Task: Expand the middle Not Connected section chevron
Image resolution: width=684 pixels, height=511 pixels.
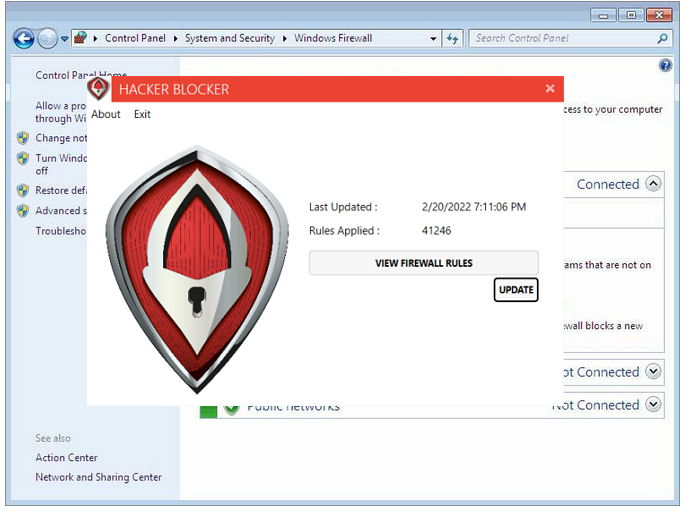Action: click(x=653, y=371)
